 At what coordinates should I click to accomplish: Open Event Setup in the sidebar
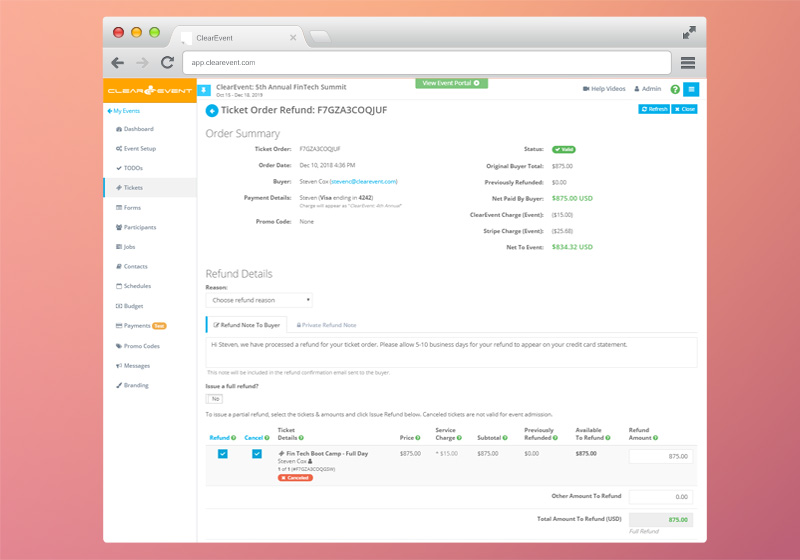click(x=136, y=148)
